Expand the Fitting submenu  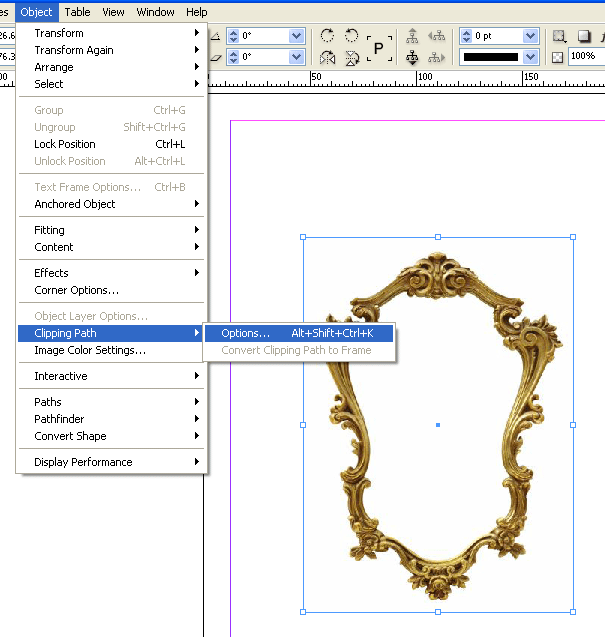(x=111, y=230)
